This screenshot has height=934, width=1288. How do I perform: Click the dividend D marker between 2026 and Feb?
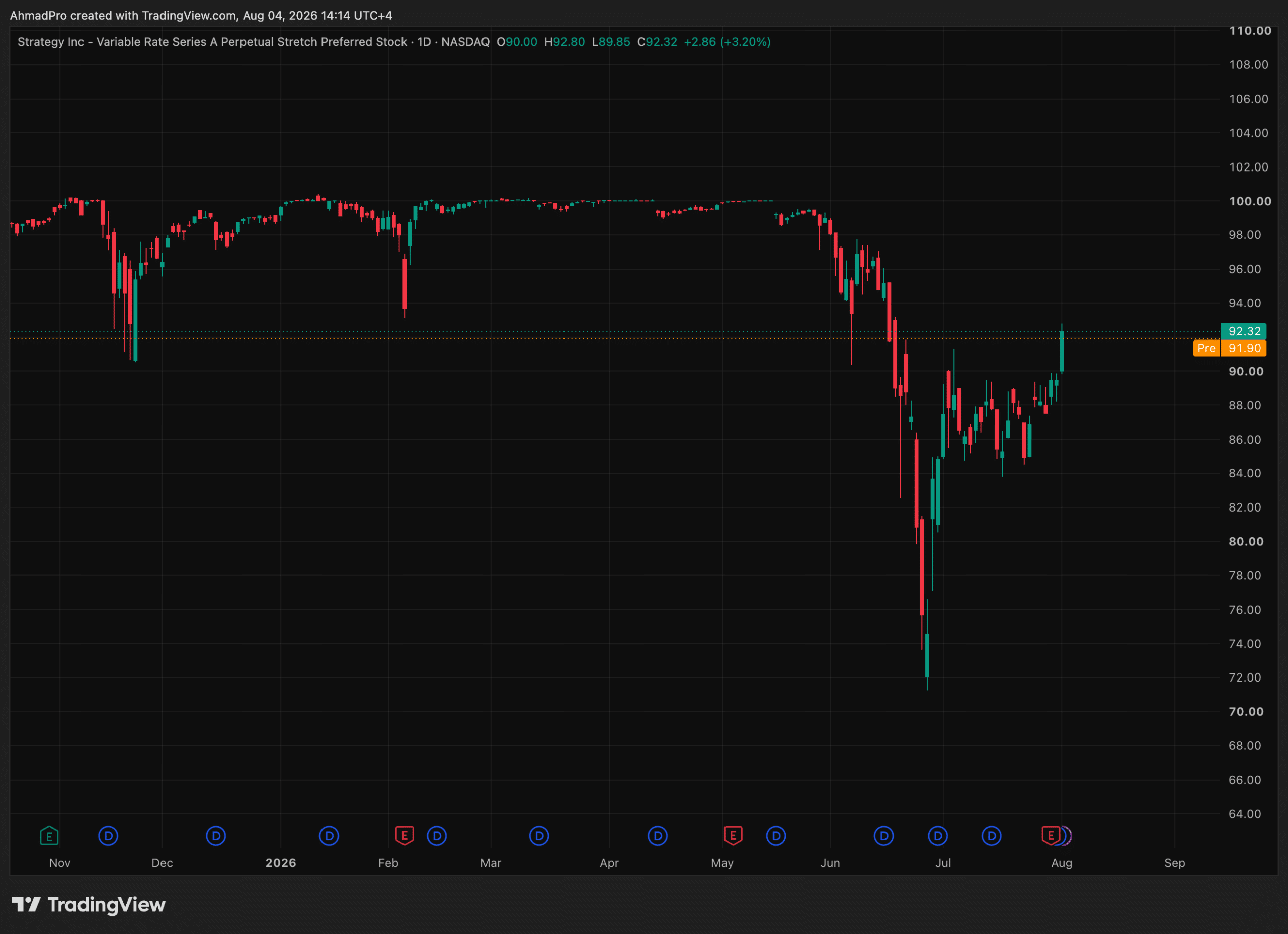(329, 836)
